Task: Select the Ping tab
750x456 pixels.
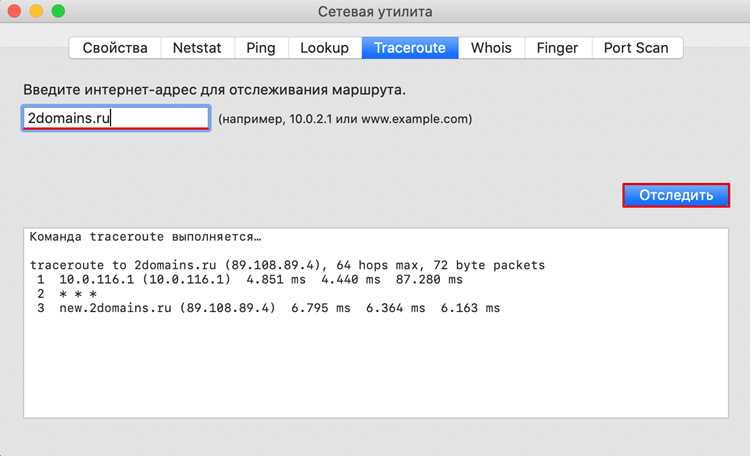Action: [261, 48]
